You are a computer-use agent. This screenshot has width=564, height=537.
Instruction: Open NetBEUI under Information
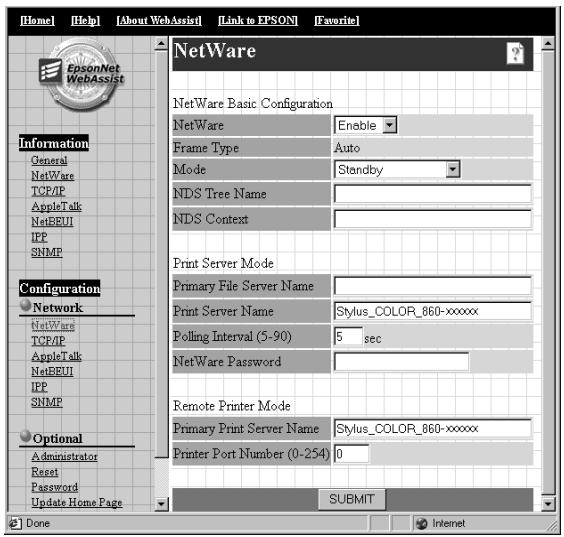tap(52, 222)
